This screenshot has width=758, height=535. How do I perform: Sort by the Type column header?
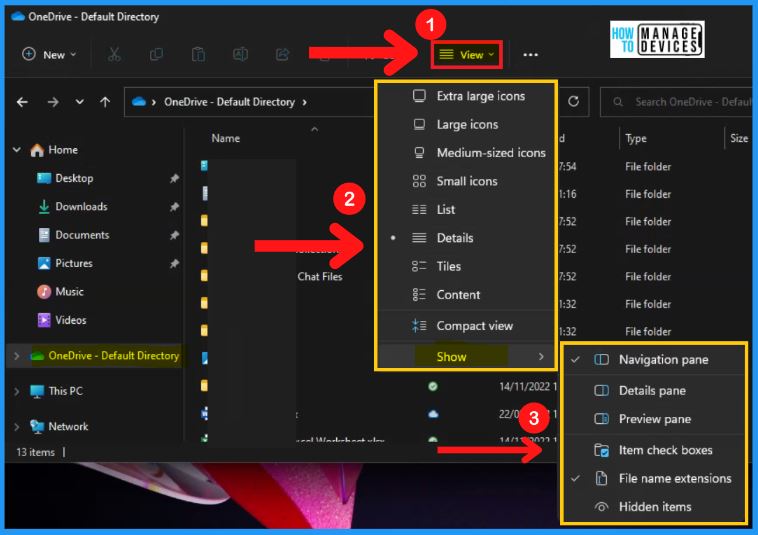636,139
